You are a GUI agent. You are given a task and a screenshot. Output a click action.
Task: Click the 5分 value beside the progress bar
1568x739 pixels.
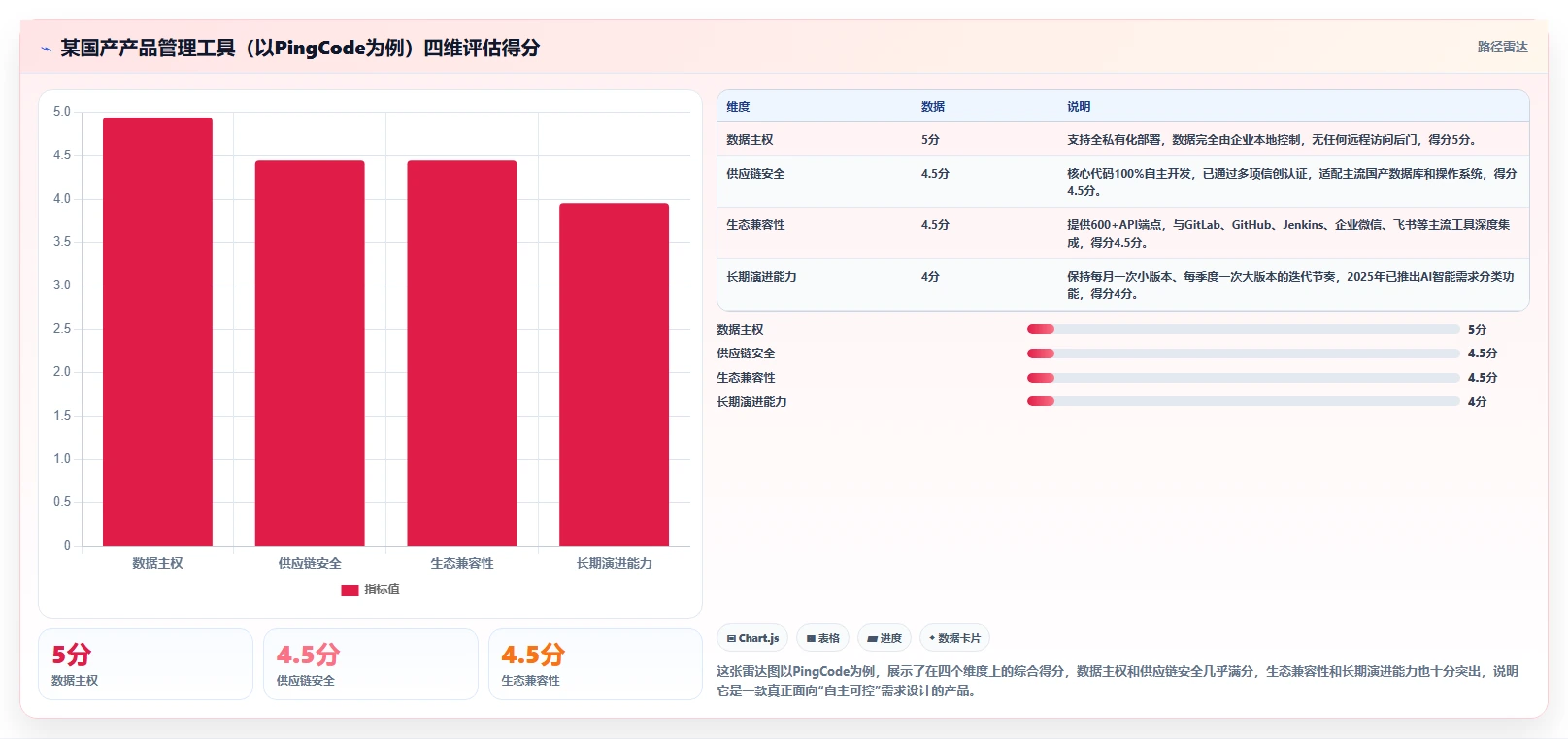[1477, 330]
